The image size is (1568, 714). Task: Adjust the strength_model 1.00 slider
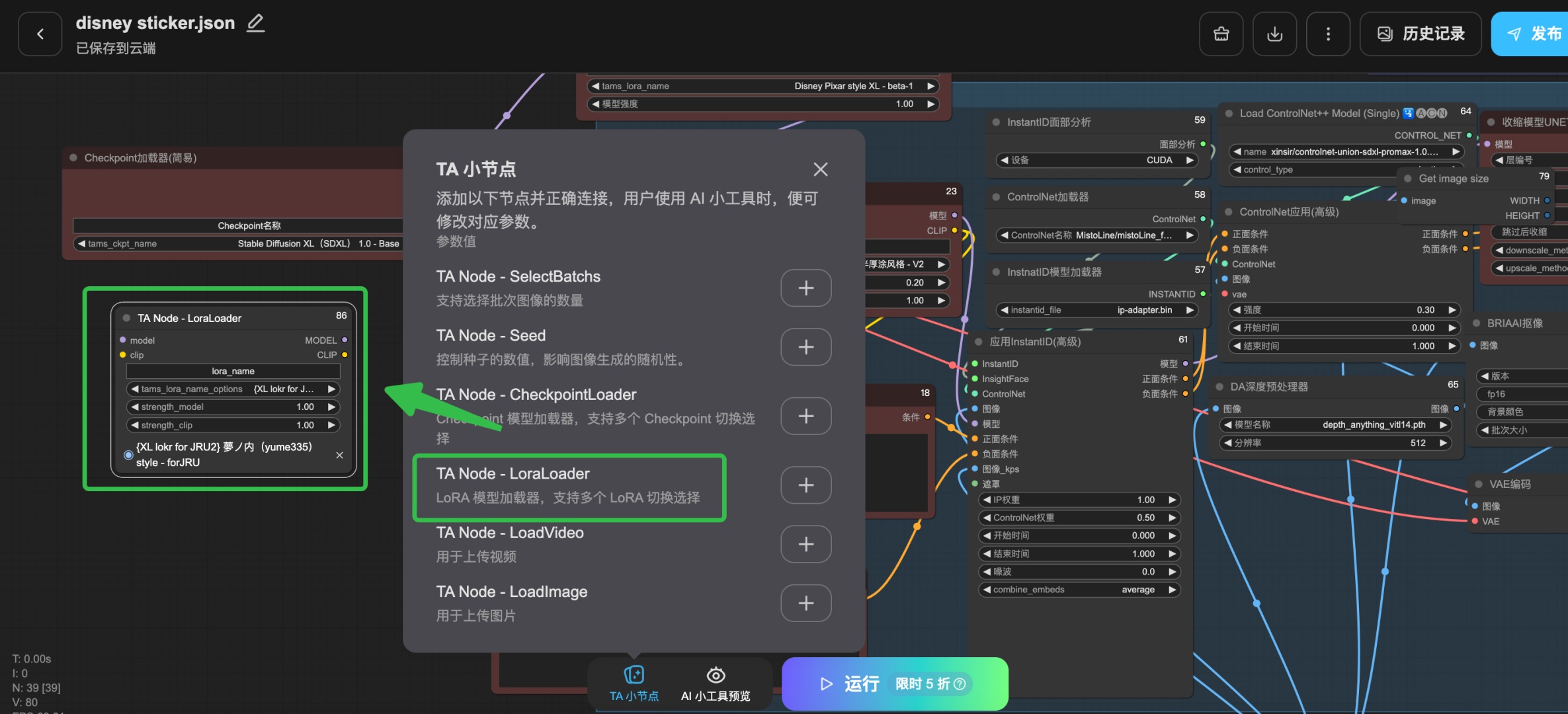pyautogui.click(x=233, y=407)
